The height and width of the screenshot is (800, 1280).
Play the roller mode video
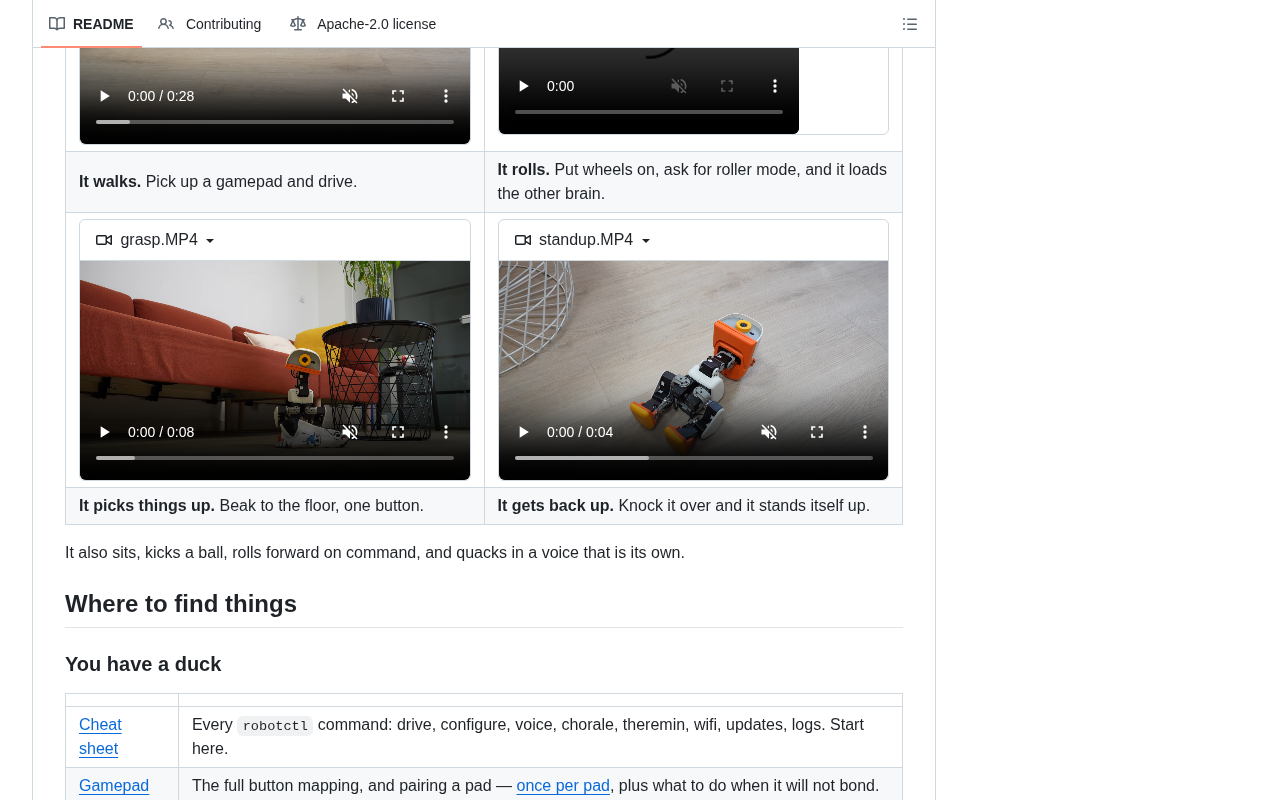click(x=523, y=86)
